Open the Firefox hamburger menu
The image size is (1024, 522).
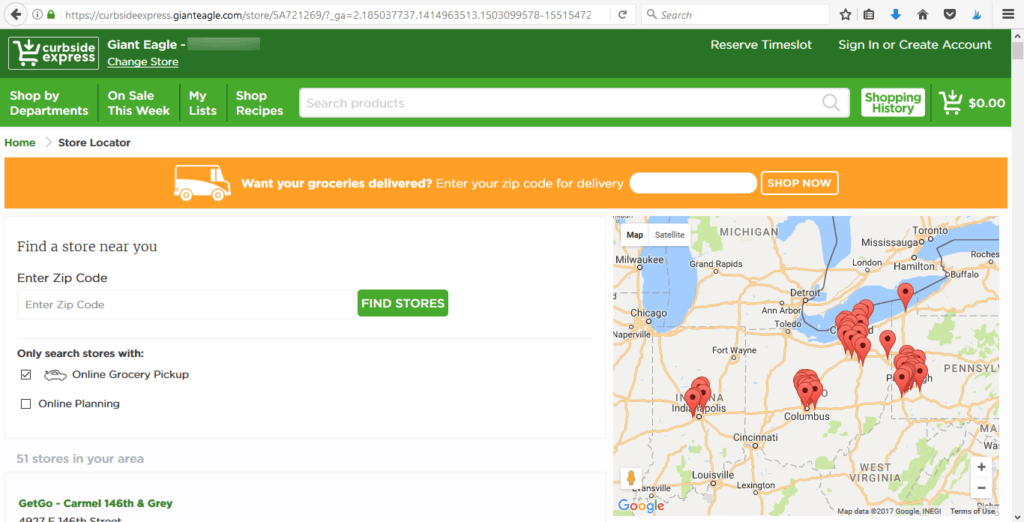point(1007,15)
